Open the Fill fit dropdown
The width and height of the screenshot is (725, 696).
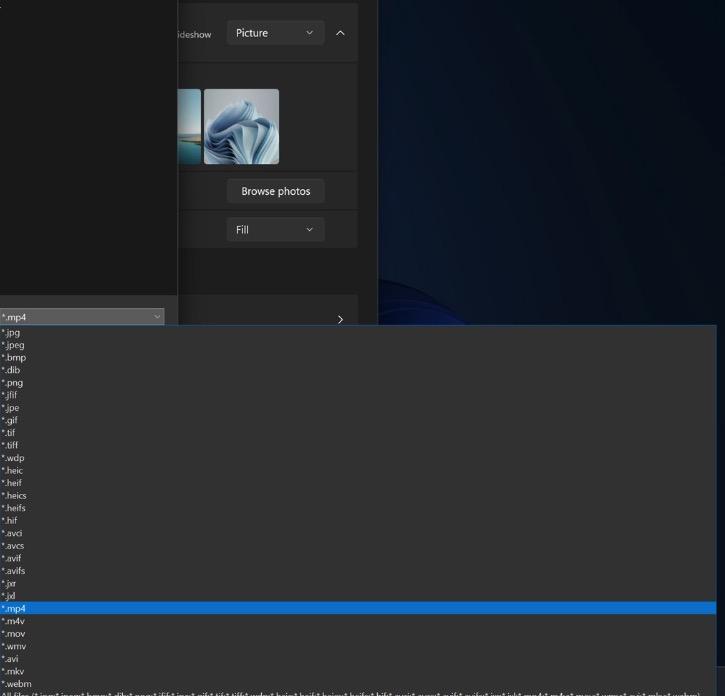tap(274, 230)
